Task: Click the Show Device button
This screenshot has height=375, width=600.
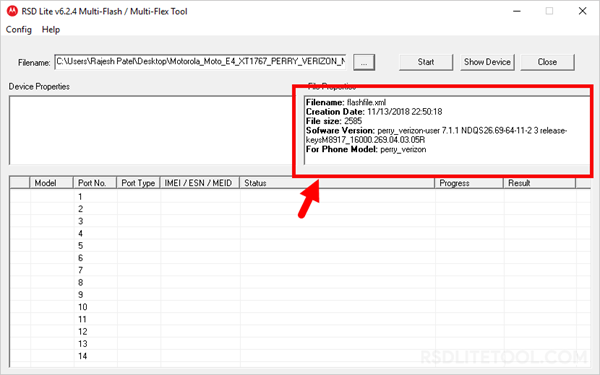Action: [487, 62]
